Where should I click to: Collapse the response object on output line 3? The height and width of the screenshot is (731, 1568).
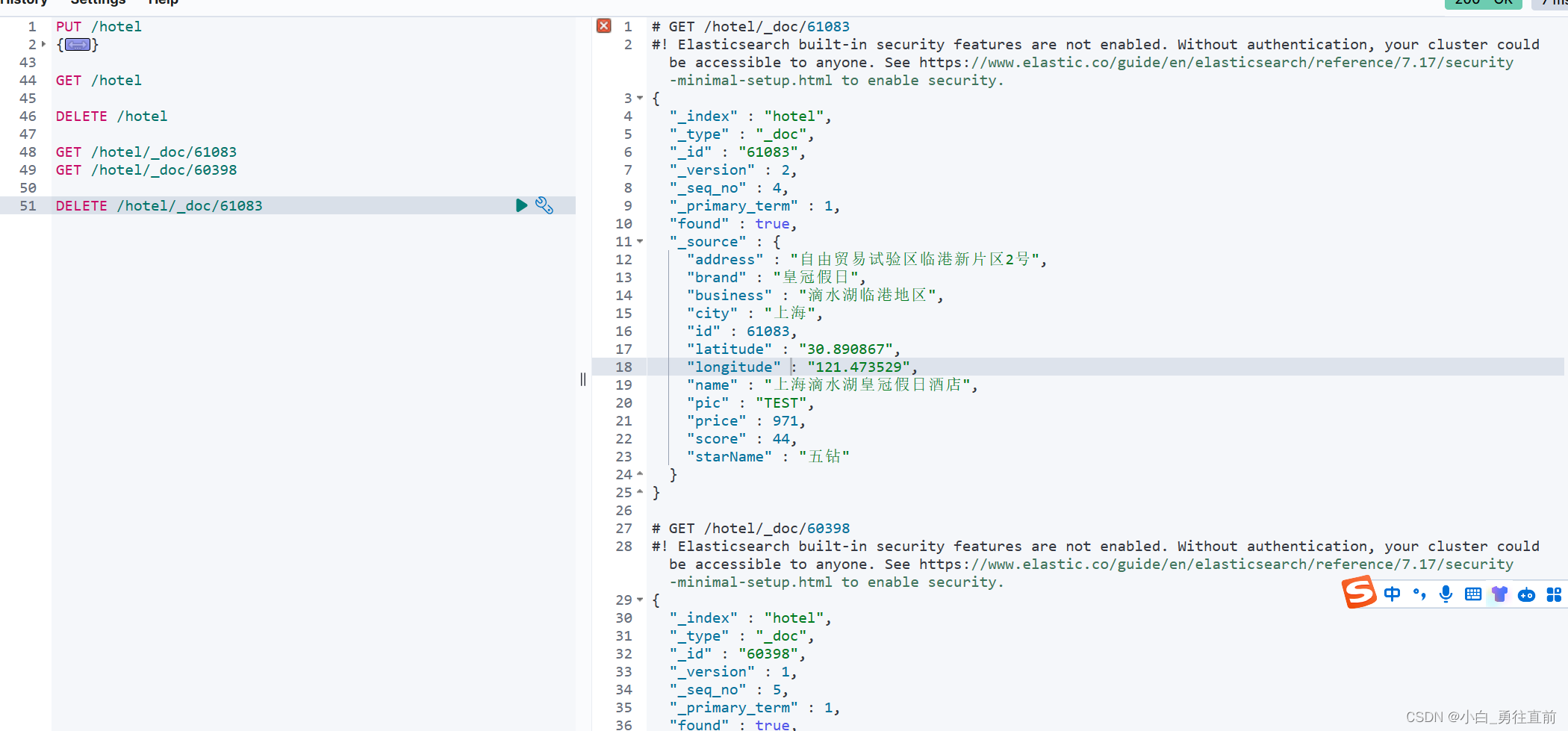point(640,98)
